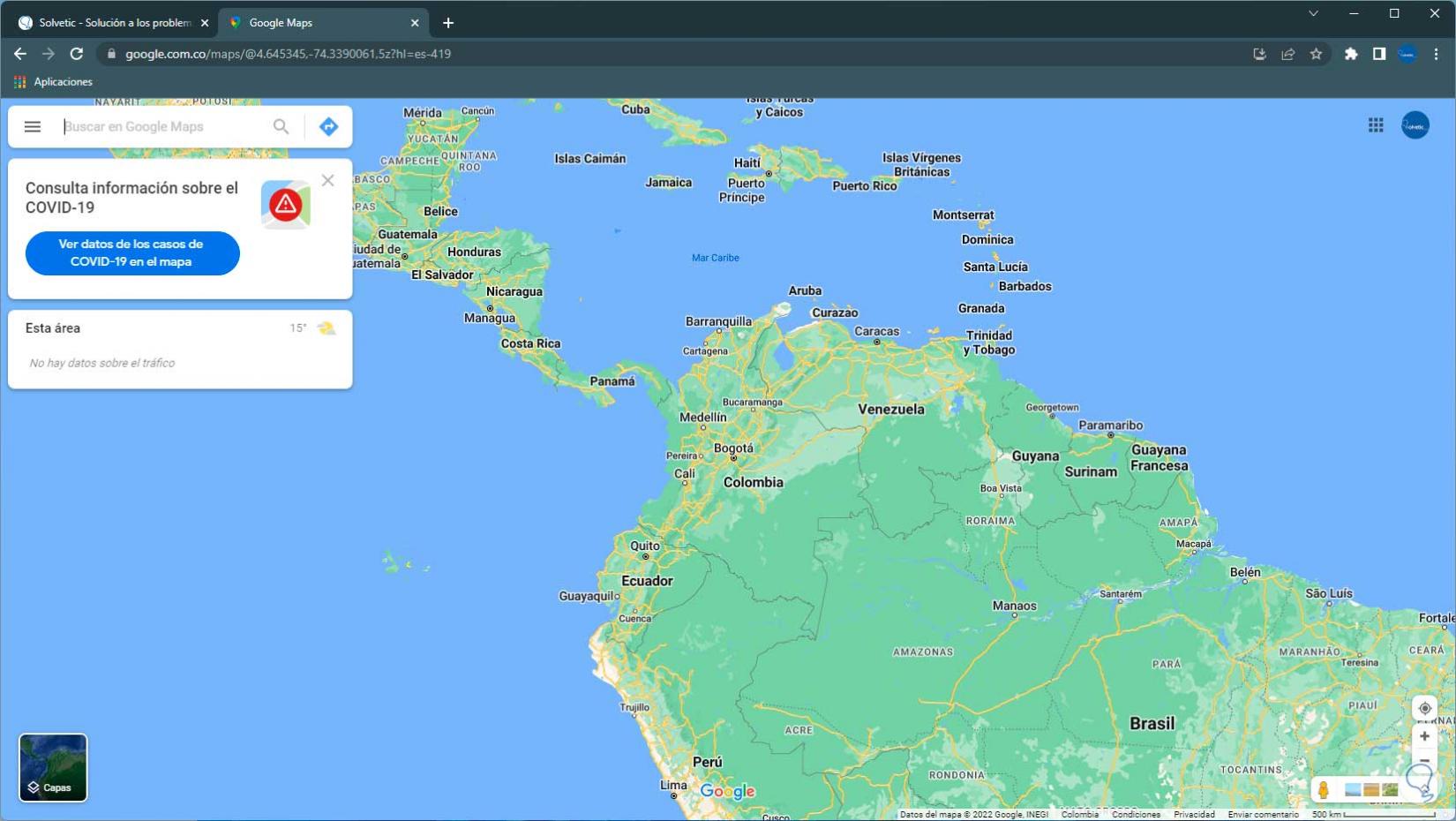Click Enviar comentario in the footer
The width and height of the screenshot is (1456, 821).
pyautogui.click(x=1263, y=815)
